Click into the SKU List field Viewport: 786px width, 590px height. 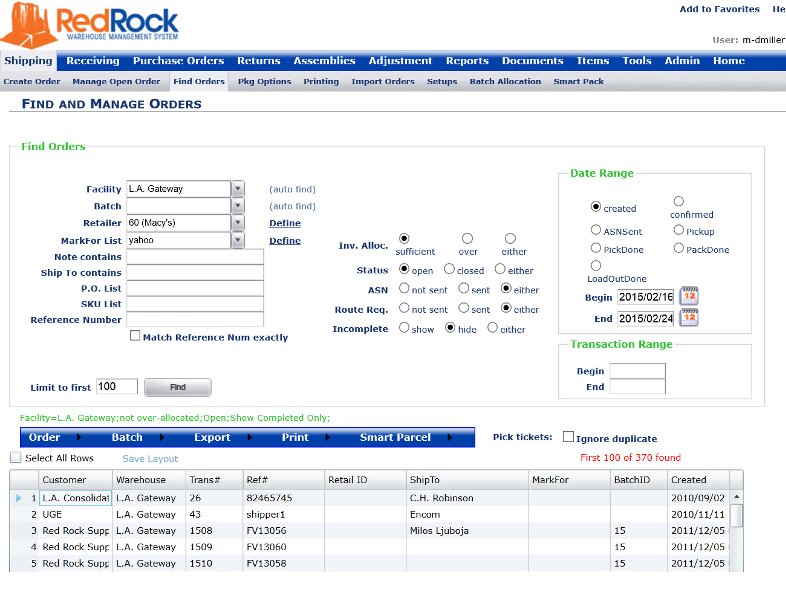(x=194, y=304)
